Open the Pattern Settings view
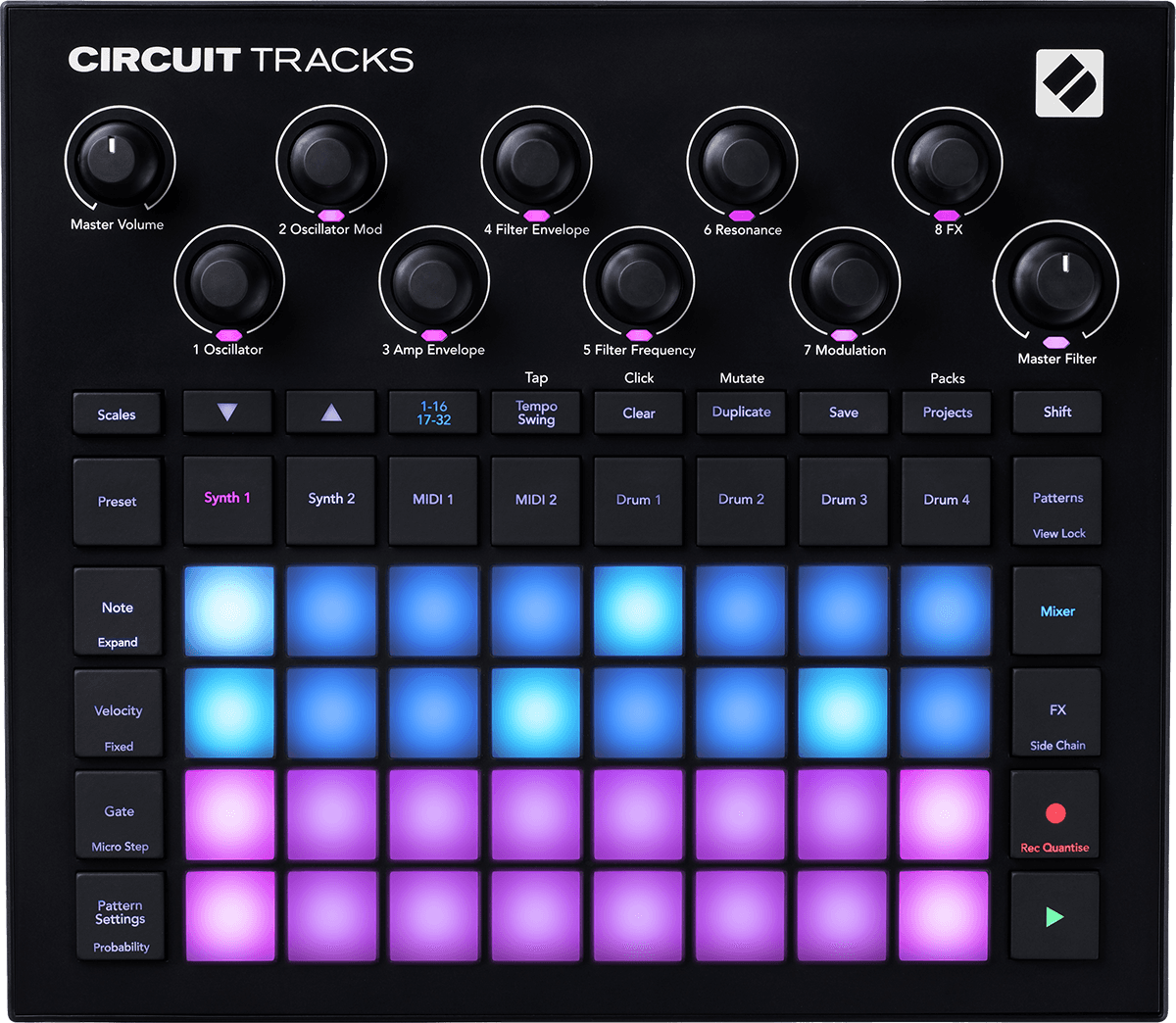 pos(118,916)
